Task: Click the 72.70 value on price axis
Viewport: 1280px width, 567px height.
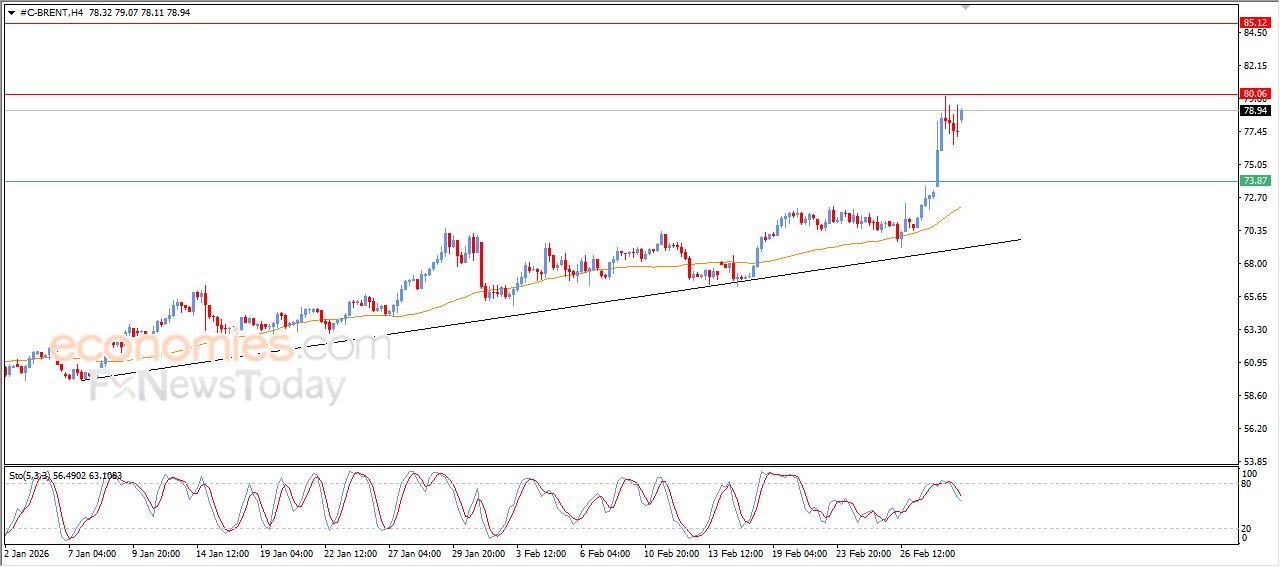Action: click(x=1254, y=198)
